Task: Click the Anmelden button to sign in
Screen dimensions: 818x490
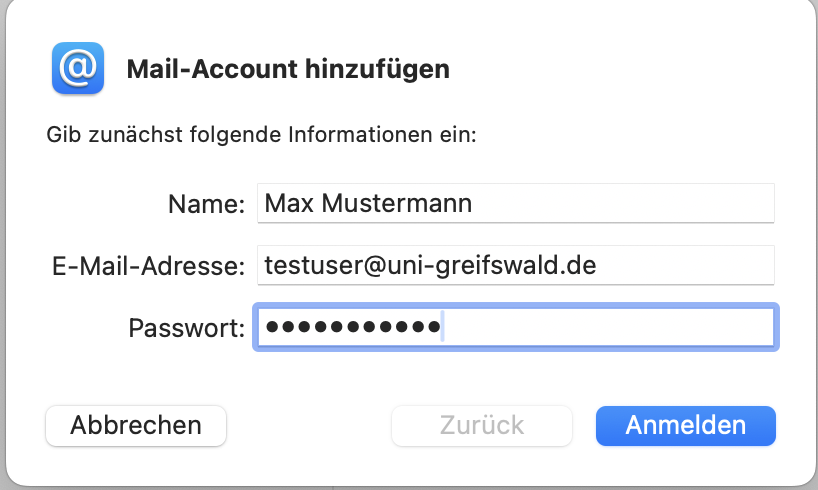Action: [685, 425]
